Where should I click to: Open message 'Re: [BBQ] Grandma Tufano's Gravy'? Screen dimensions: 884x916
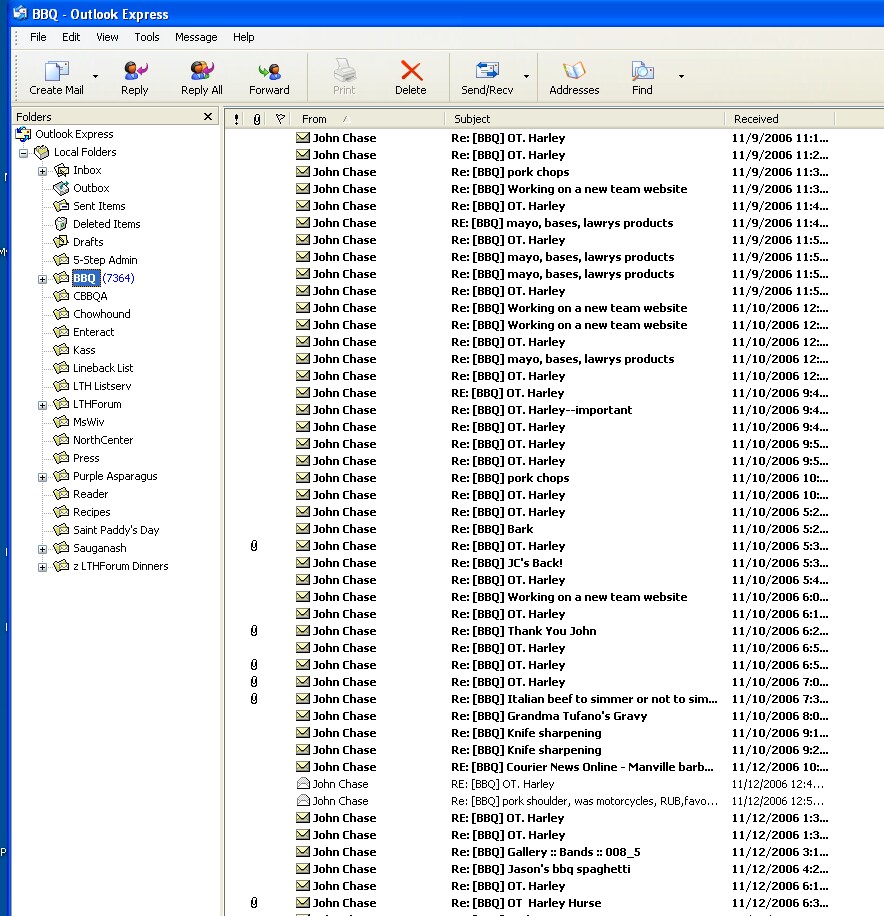pyautogui.click(x=549, y=716)
